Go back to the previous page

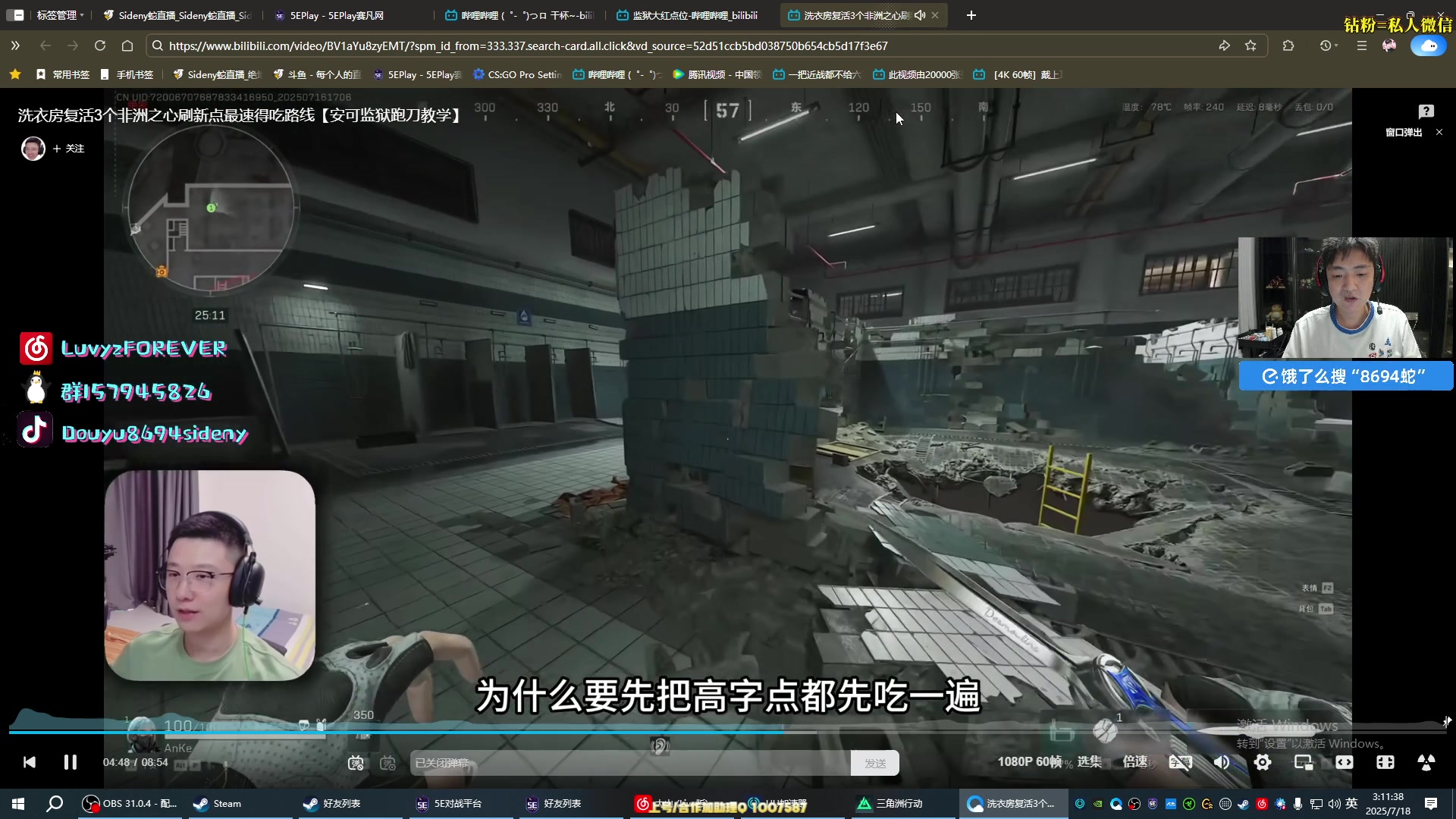click(45, 45)
